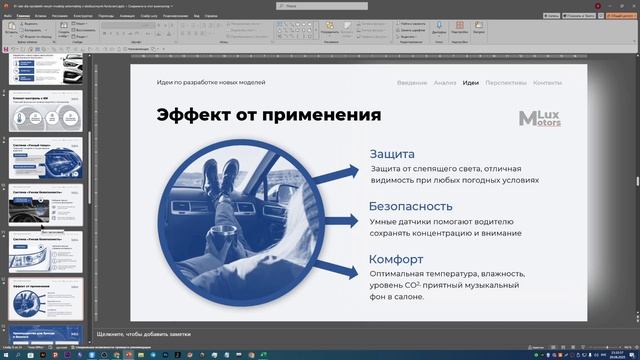
Task: Open the File (Файл) tab
Action: coord(7,16)
